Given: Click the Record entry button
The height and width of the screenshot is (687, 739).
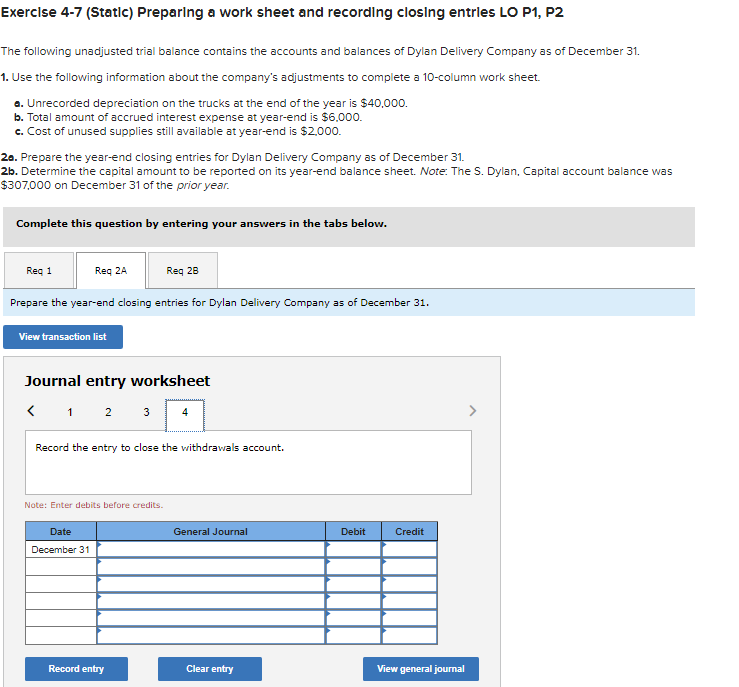Looking at the screenshot, I should (x=76, y=669).
